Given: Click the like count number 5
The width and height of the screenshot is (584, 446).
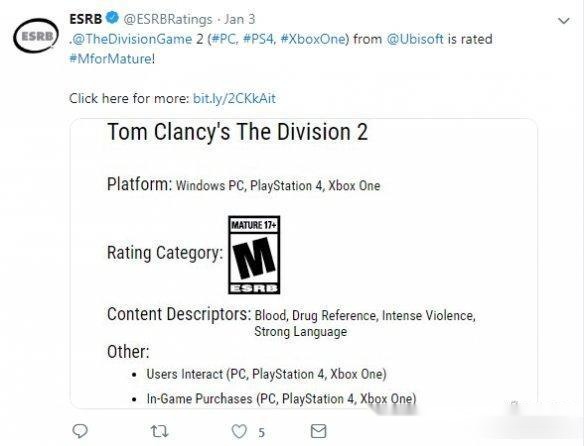Looking at the screenshot, I should click(261, 433).
